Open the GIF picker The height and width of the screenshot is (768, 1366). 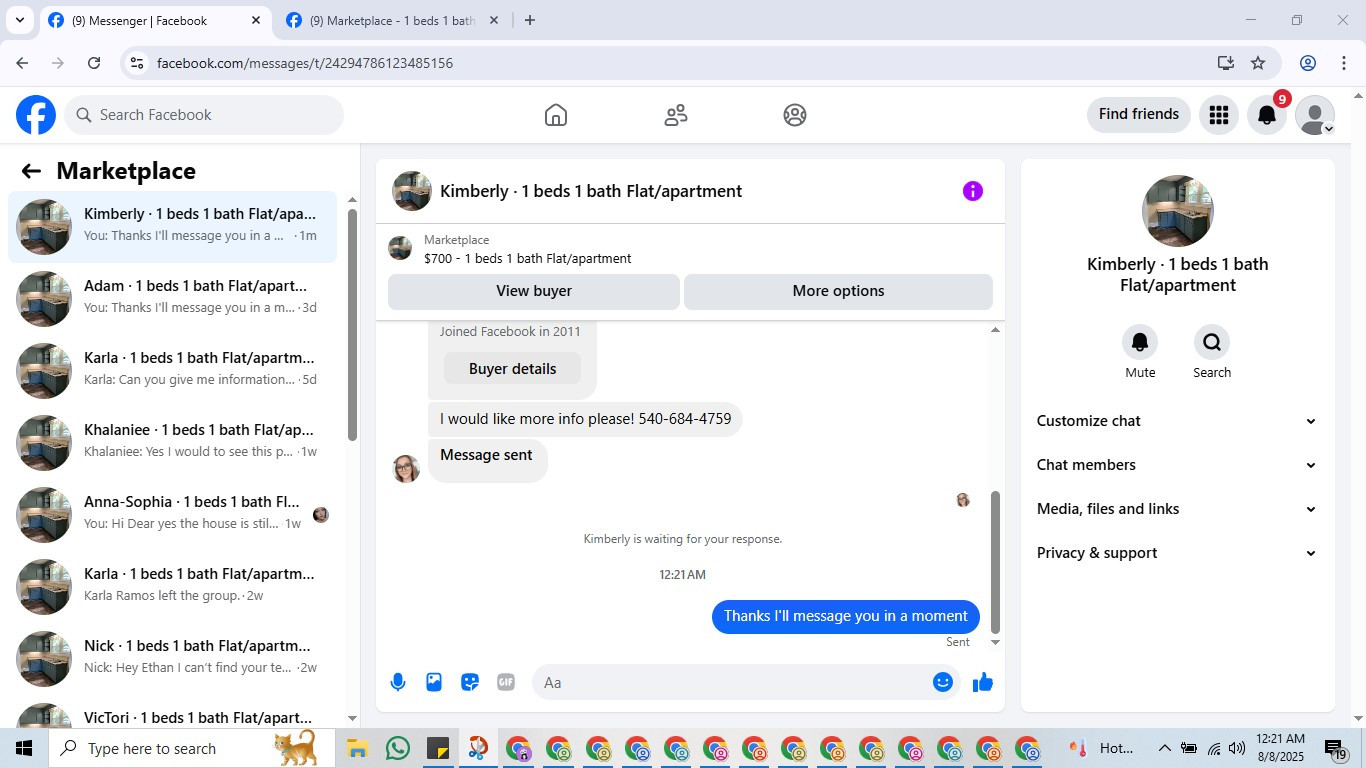506,682
